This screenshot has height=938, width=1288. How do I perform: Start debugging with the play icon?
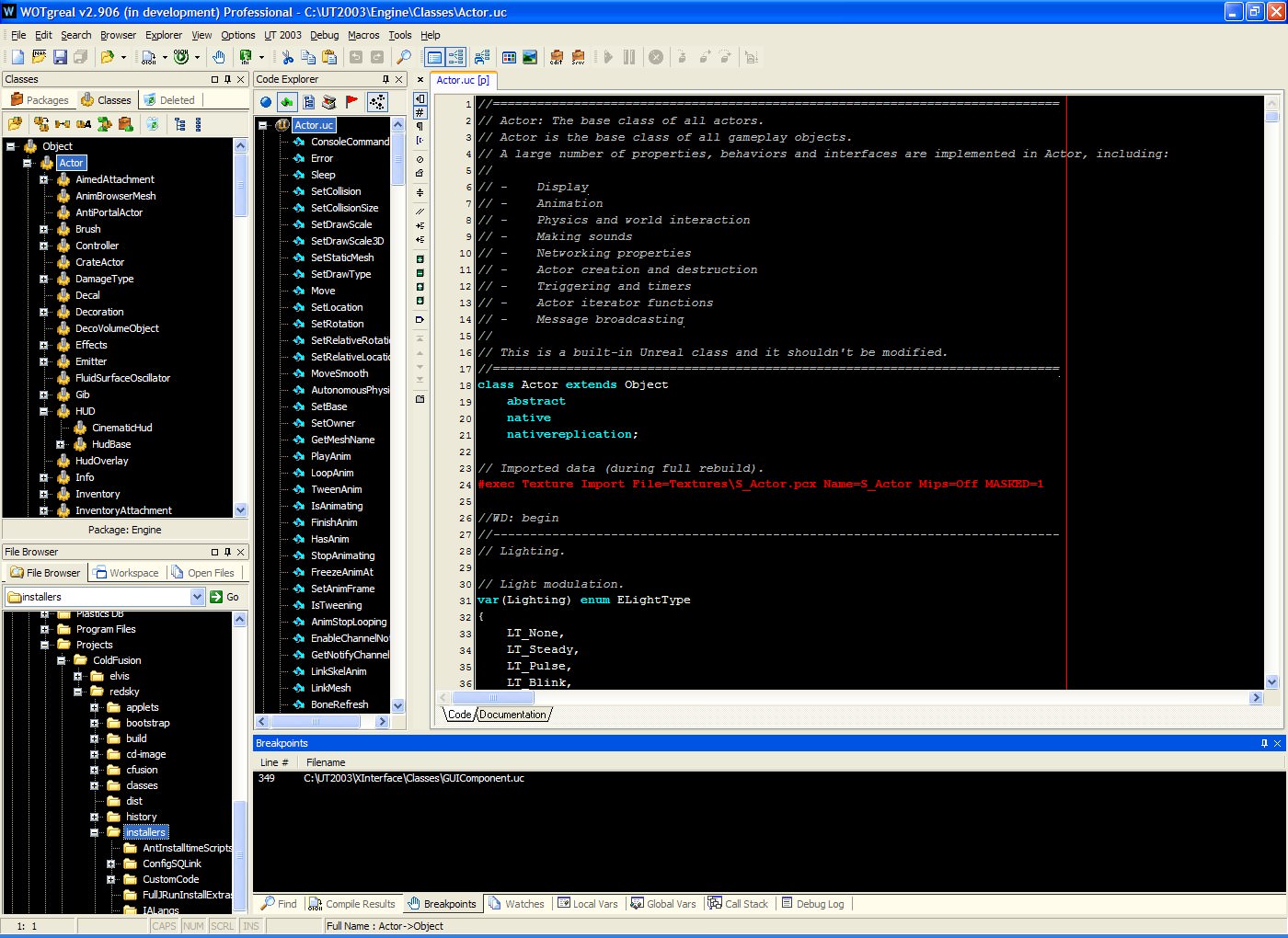pos(608,57)
